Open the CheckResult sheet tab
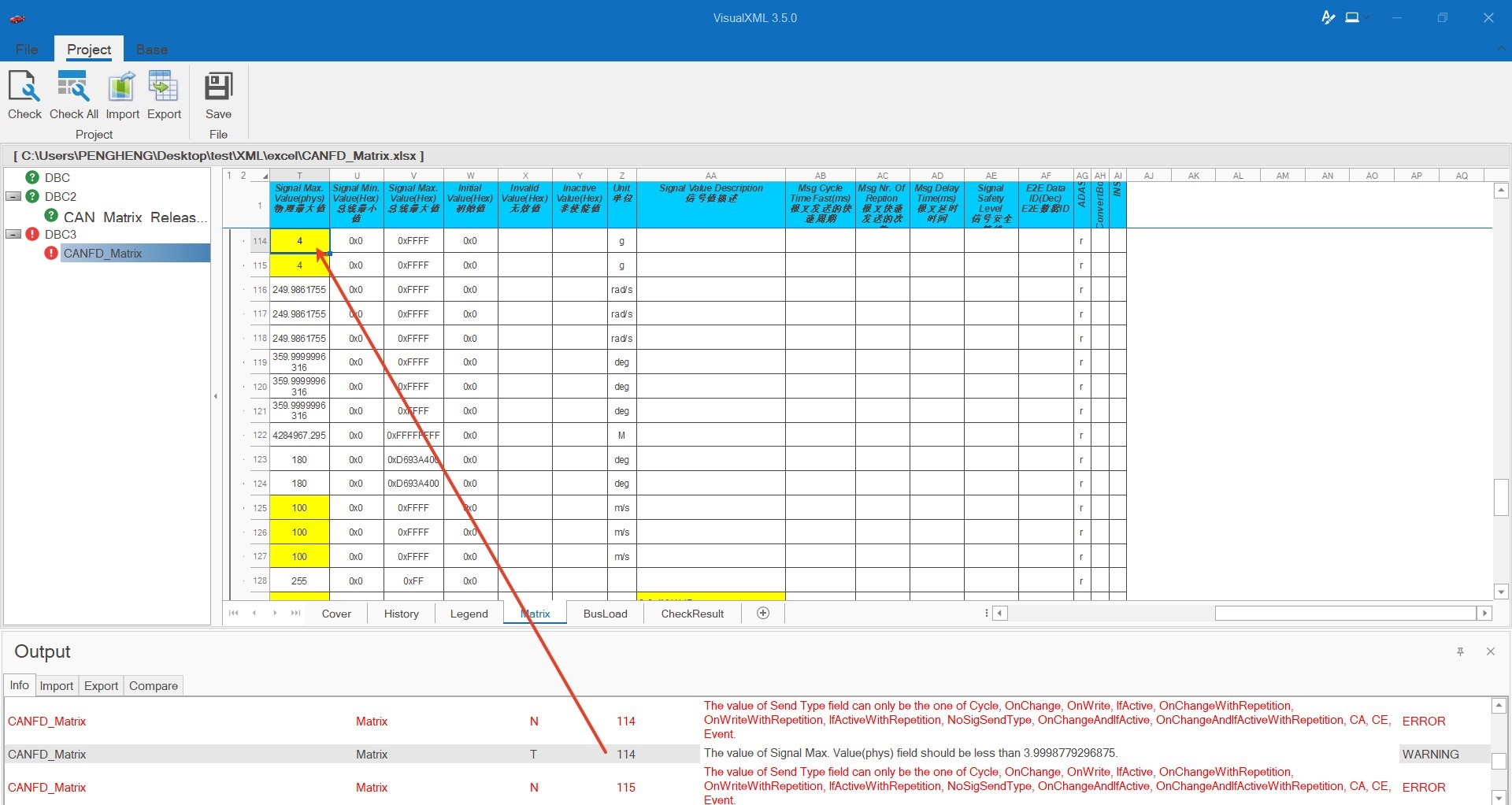Image resolution: width=1512 pixels, height=805 pixels. pyautogui.click(x=692, y=614)
